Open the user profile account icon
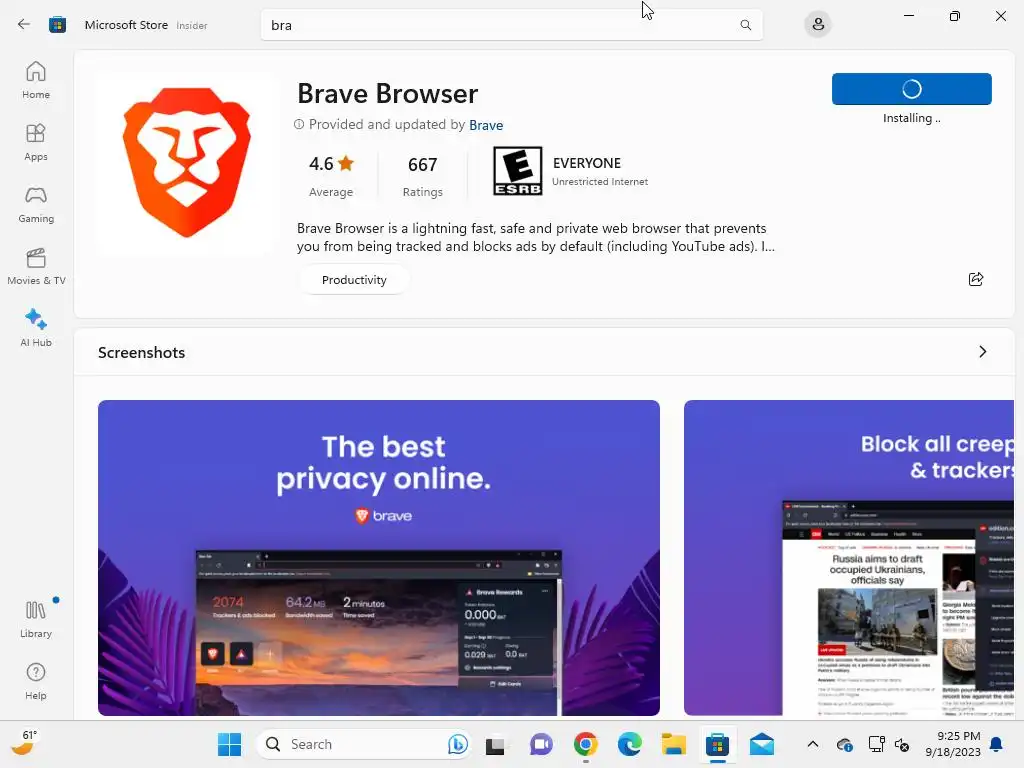Screen dimensions: 1024x768 tap(818, 25)
